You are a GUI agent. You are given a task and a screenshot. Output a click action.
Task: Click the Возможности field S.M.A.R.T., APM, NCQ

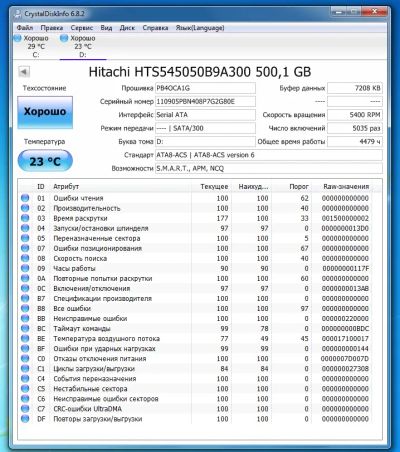(x=269, y=168)
